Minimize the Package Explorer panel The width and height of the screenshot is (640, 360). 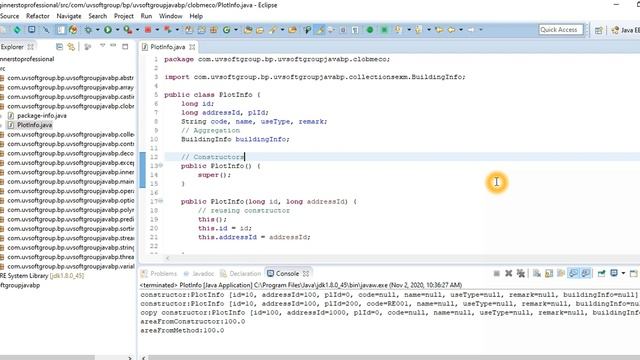113,45
